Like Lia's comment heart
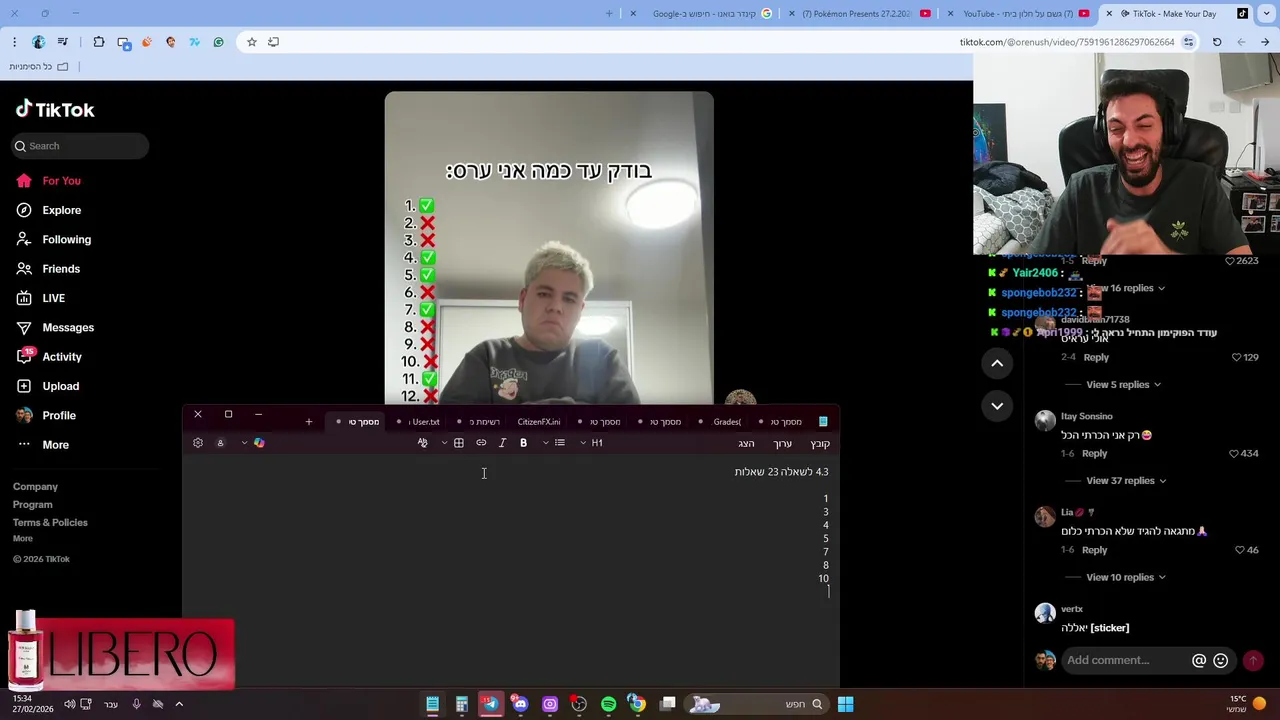This screenshot has height=720, width=1280. point(1238,550)
